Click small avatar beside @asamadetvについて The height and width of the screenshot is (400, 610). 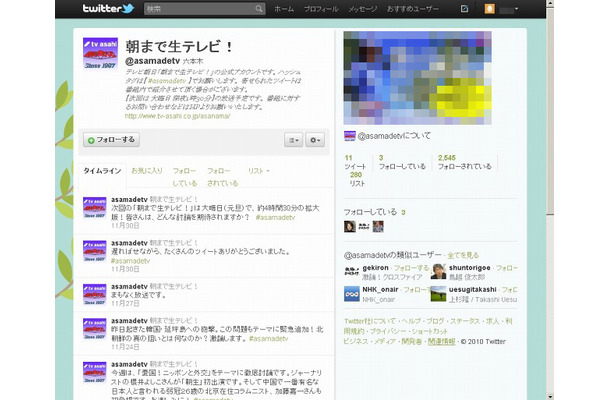pyautogui.click(x=350, y=136)
